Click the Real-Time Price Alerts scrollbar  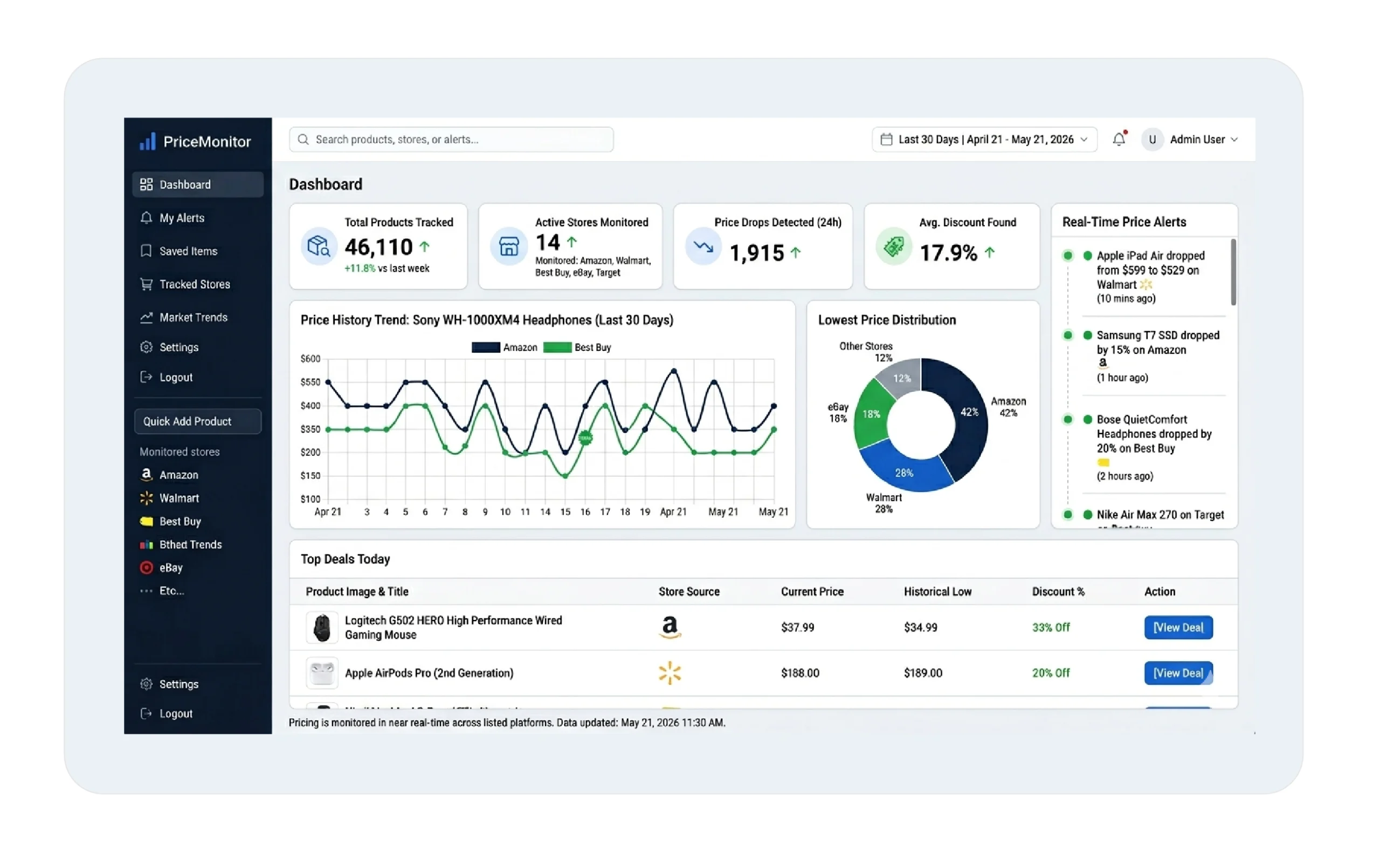[1233, 273]
